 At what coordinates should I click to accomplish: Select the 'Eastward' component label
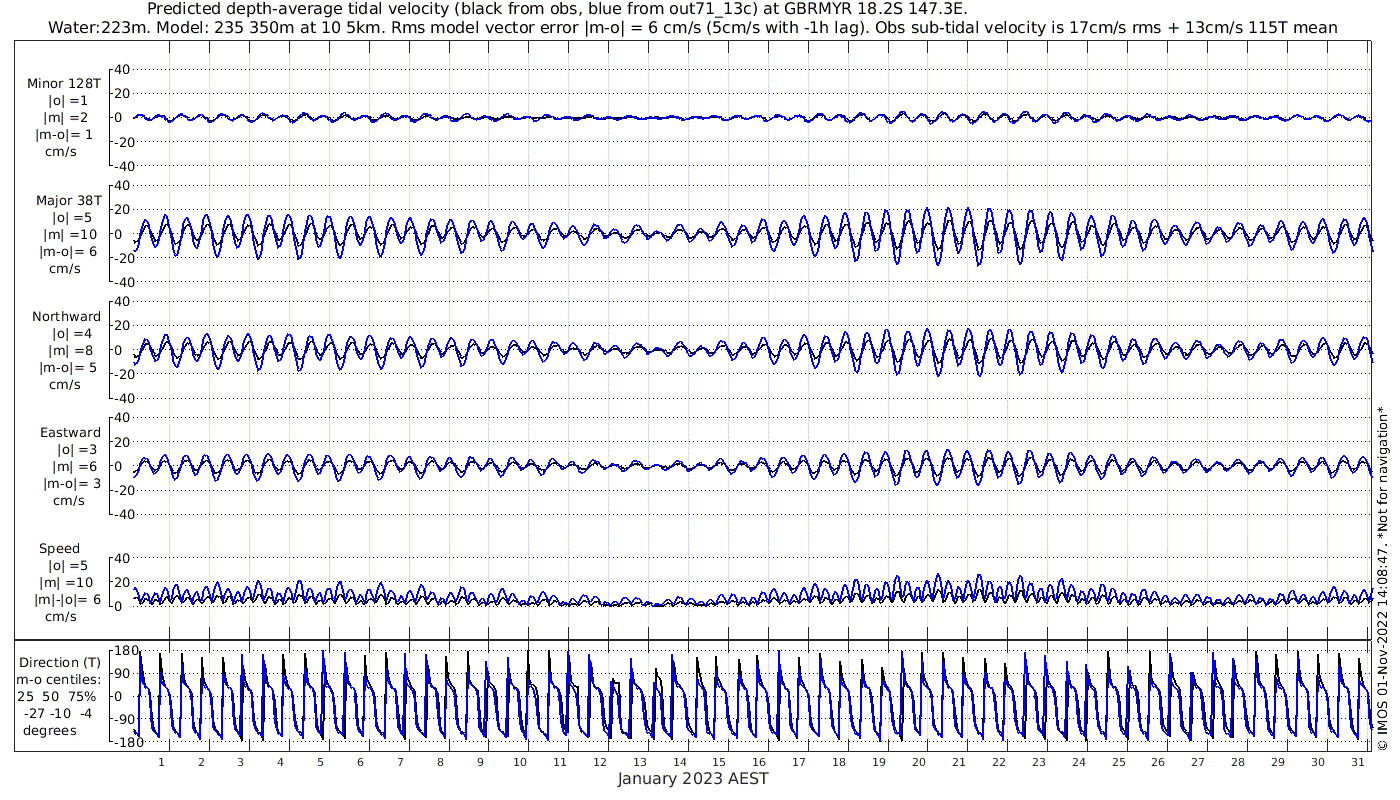[x=70, y=433]
